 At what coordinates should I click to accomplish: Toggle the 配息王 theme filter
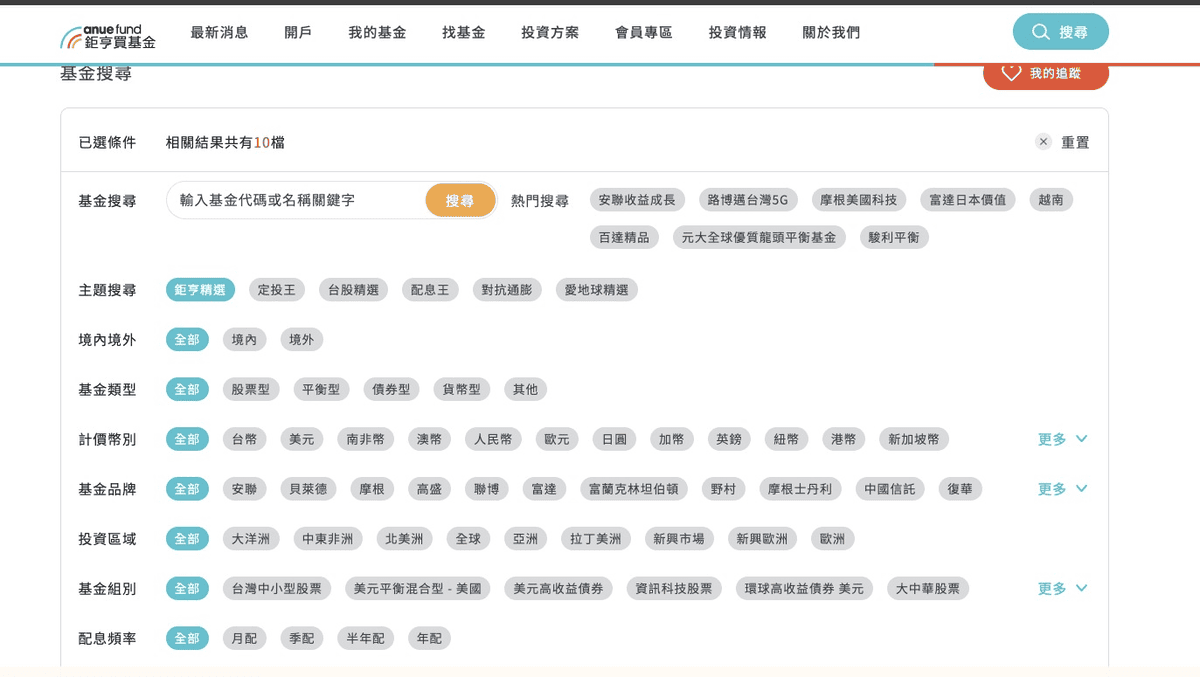click(430, 290)
